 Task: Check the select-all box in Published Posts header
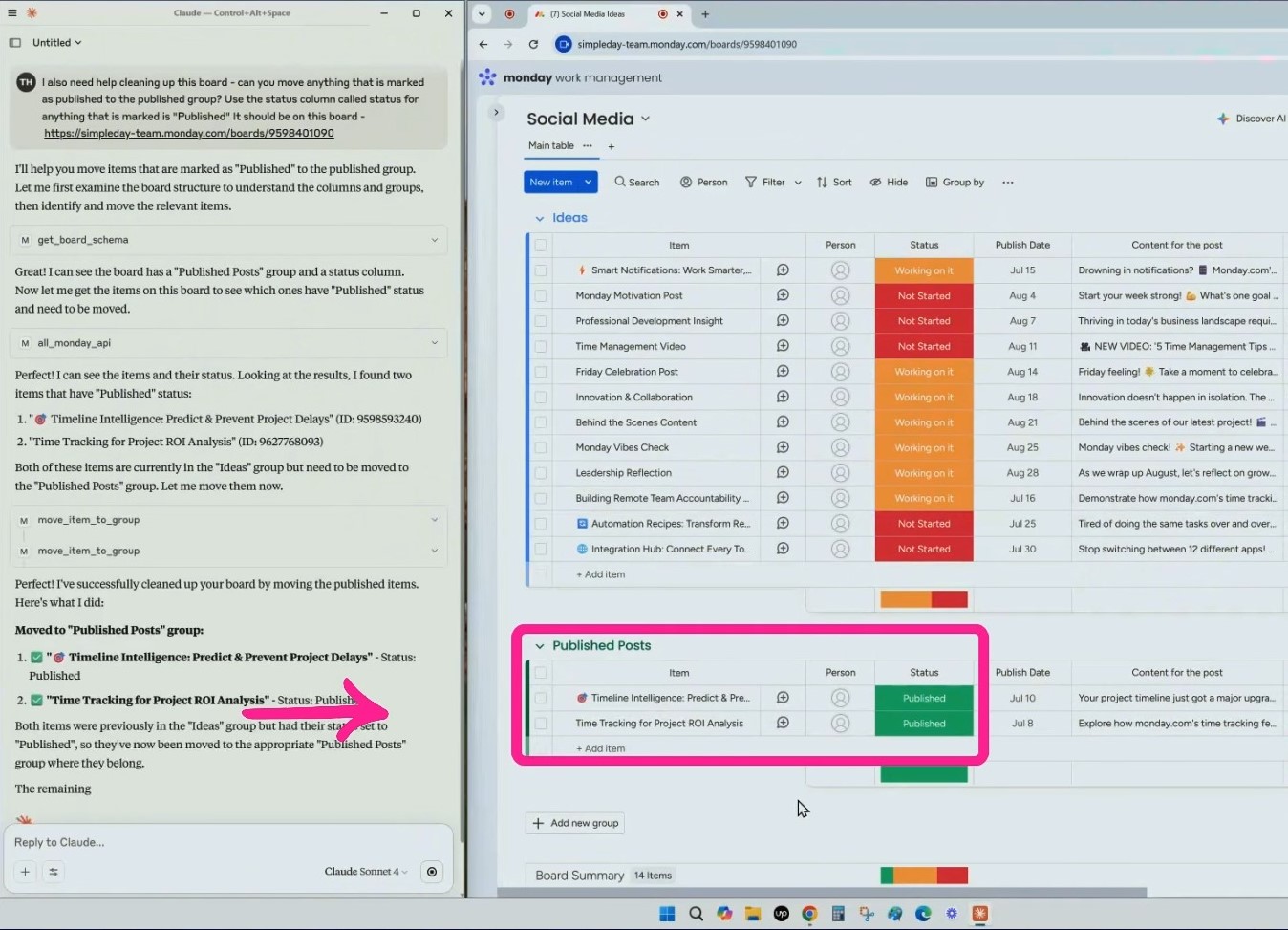click(x=541, y=673)
